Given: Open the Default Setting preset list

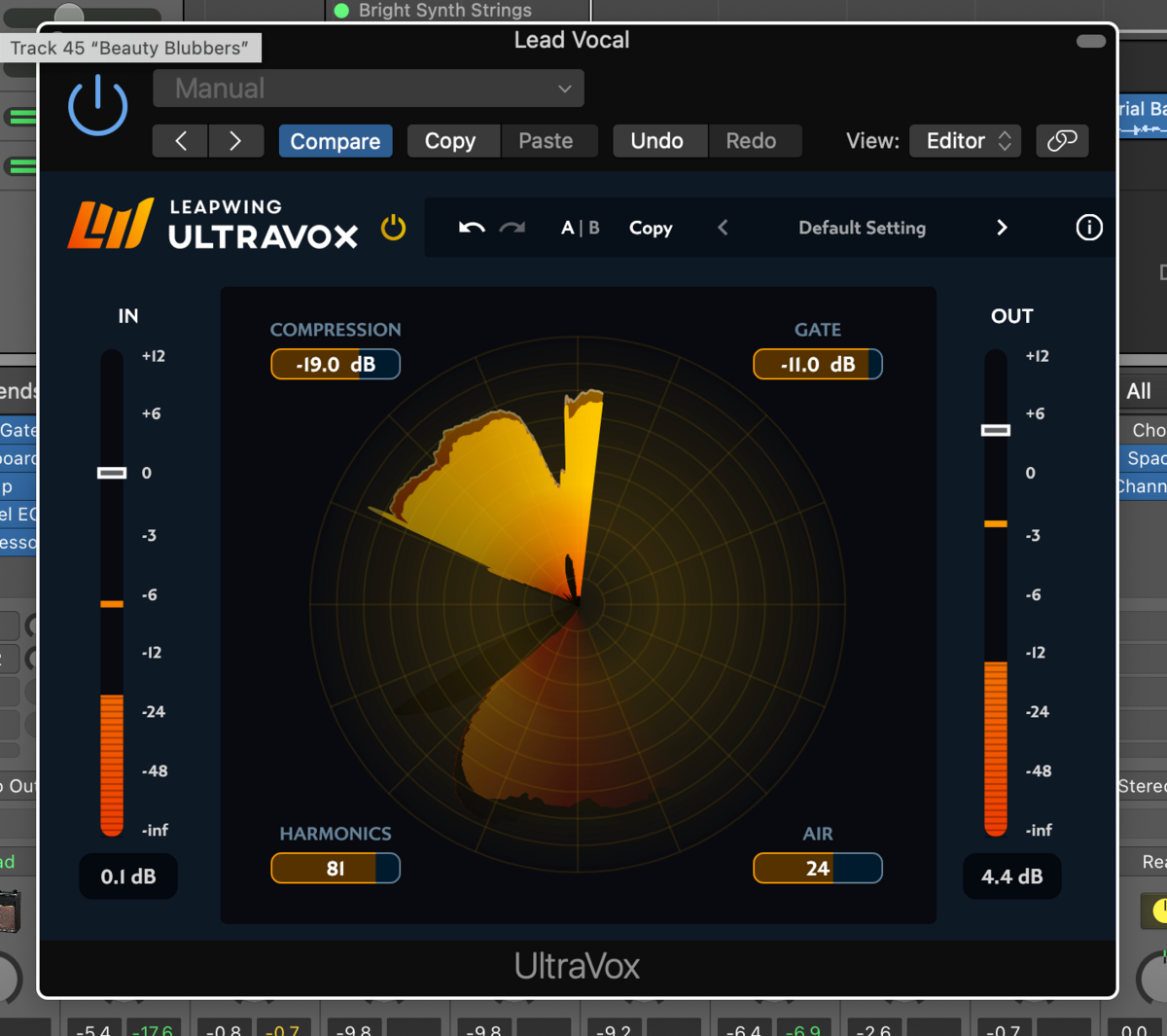Looking at the screenshot, I should pyautogui.click(x=862, y=228).
